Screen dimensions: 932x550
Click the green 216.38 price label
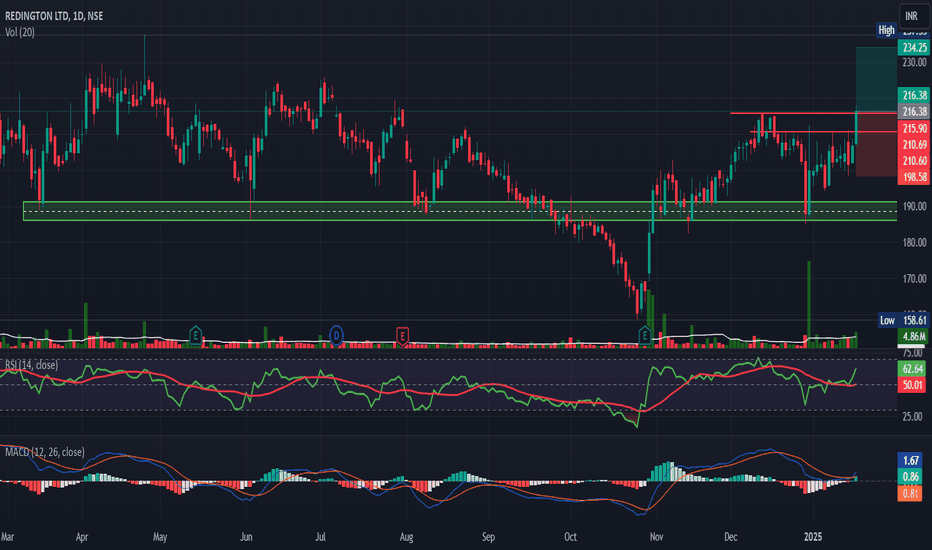click(x=914, y=95)
